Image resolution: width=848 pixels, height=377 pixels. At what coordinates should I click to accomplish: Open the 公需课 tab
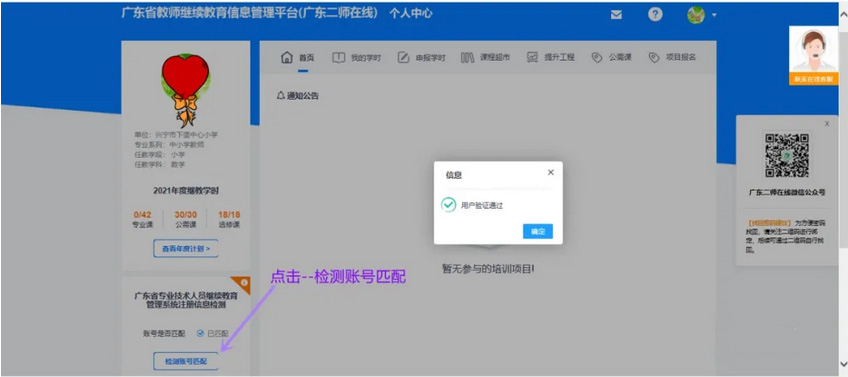point(620,57)
